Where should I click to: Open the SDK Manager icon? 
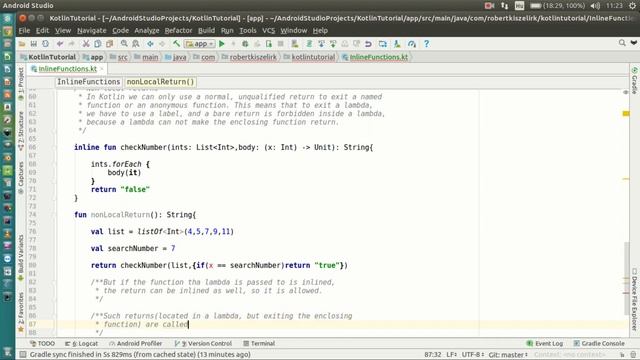[397, 44]
